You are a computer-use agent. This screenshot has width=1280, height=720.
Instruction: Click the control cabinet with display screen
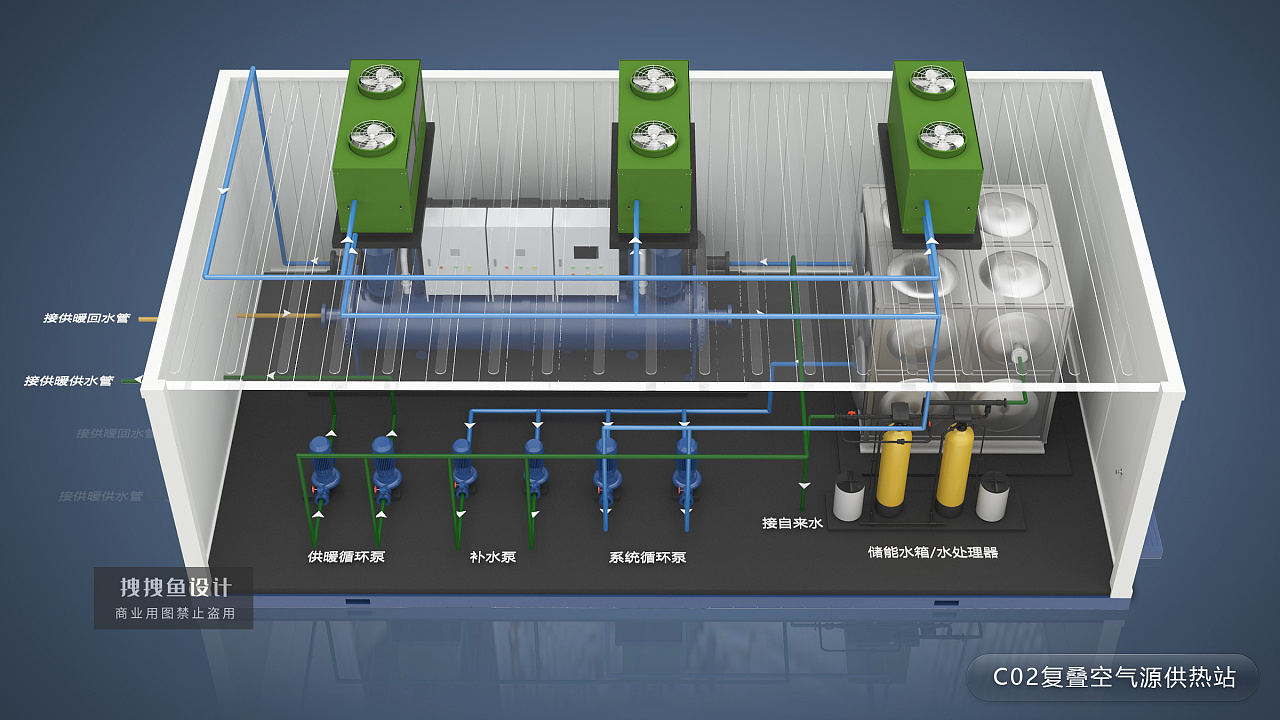(x=584, y=252)
